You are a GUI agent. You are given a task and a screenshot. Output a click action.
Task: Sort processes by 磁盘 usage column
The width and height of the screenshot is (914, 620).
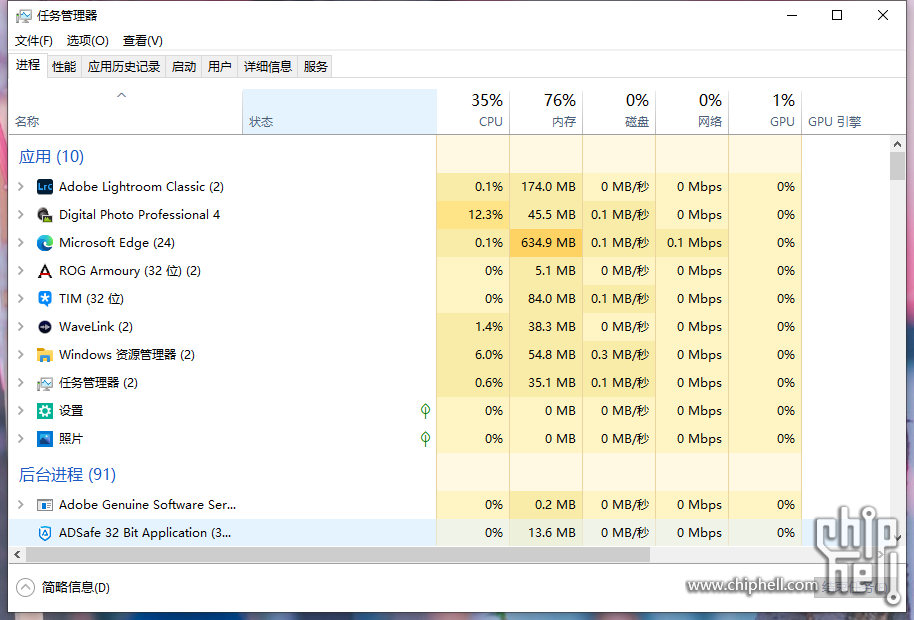(619, 112)
